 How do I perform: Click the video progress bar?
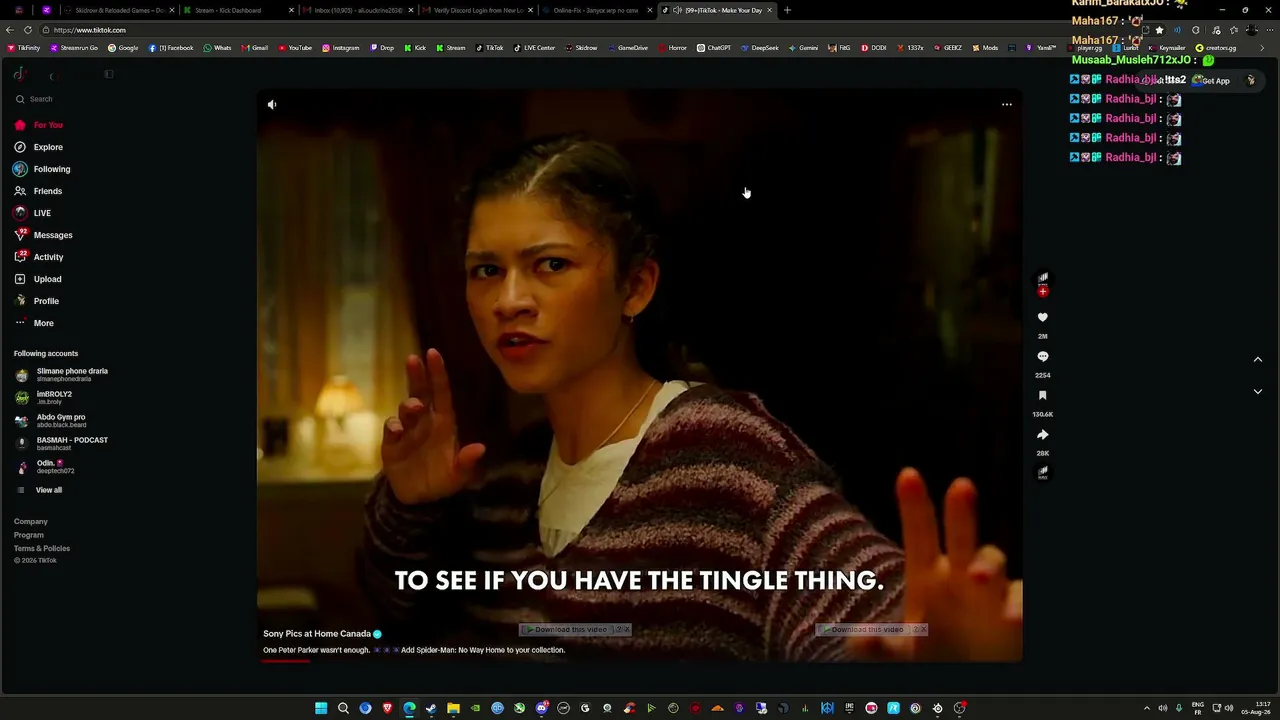(640, 661)
